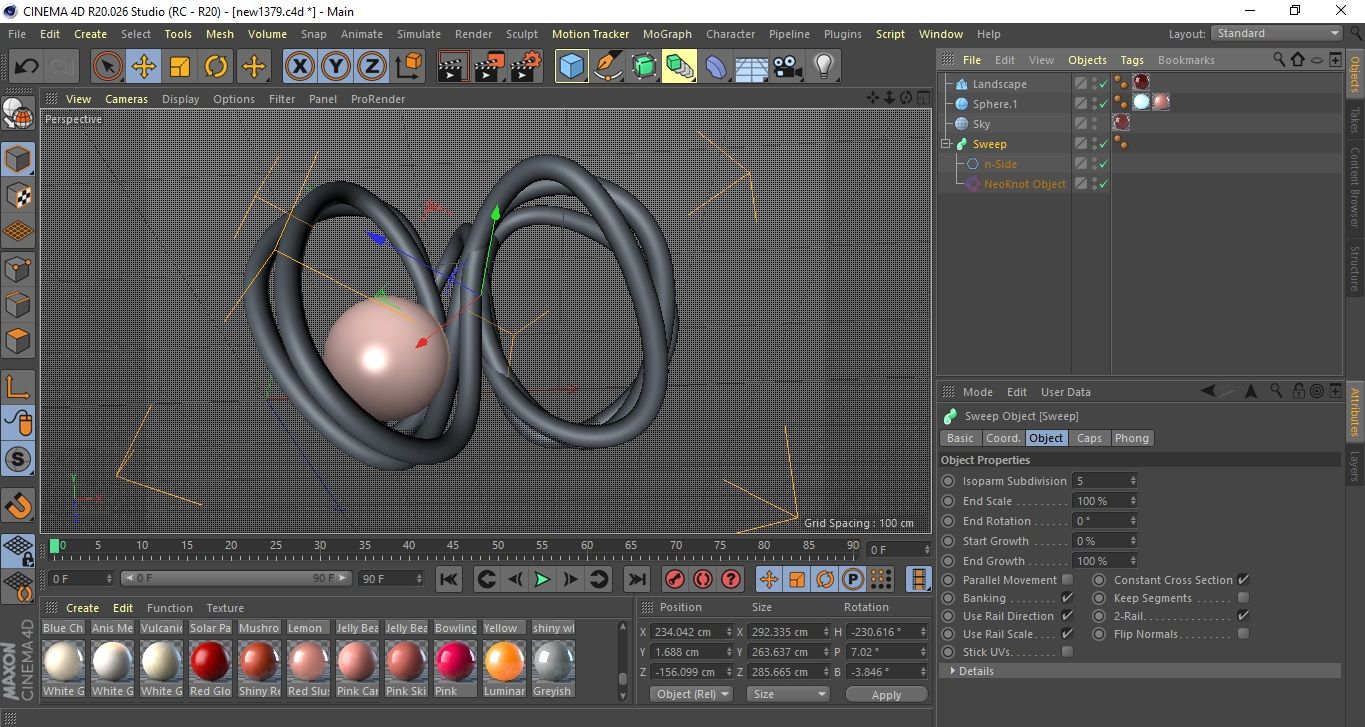Image resolution: width=1365 pixels, height=727 pixels.
Task: Uncheck the 2-Rail checkbox
Action: 1243,616
